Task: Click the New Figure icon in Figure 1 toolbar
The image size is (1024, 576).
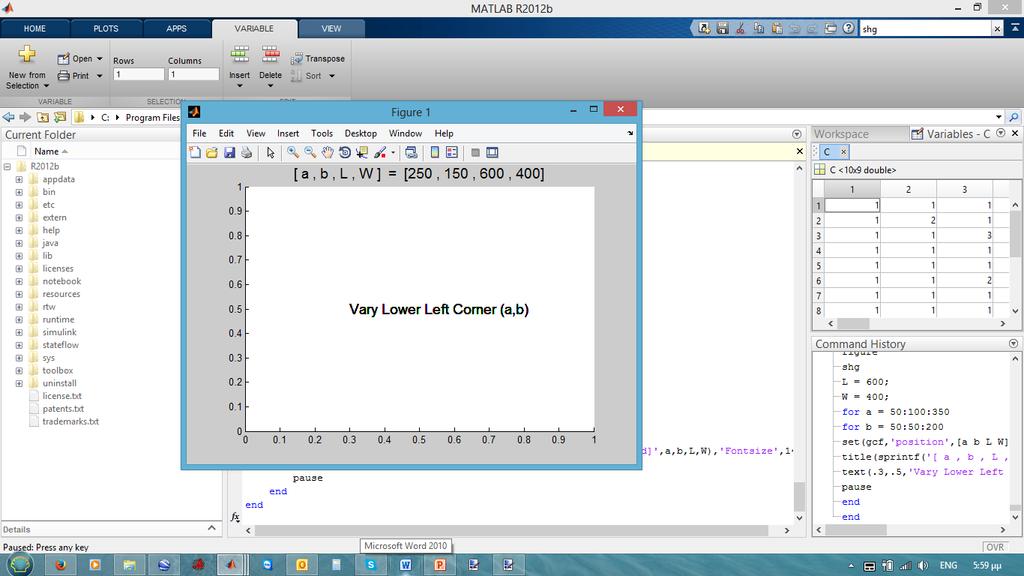Action: [x=195, y=152]
